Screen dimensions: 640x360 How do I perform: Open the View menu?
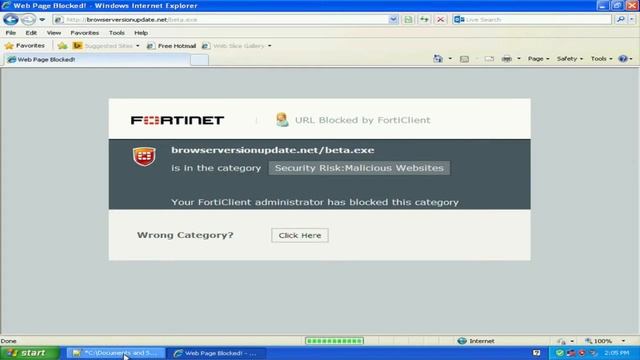coord(53,33)
